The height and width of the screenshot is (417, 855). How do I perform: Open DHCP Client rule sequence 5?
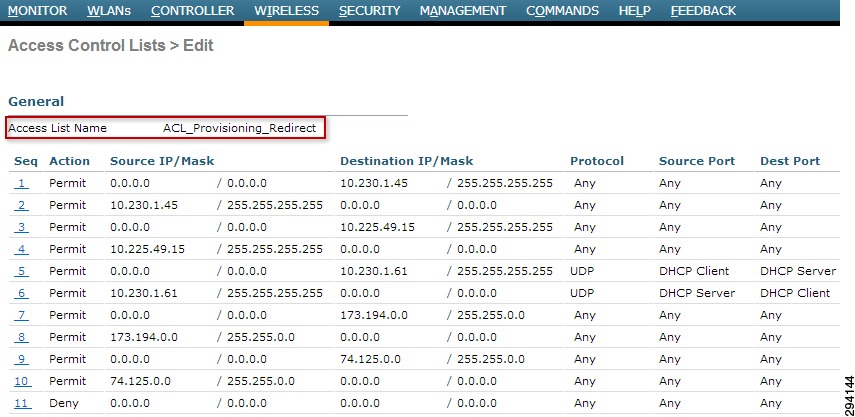point(21,271)
